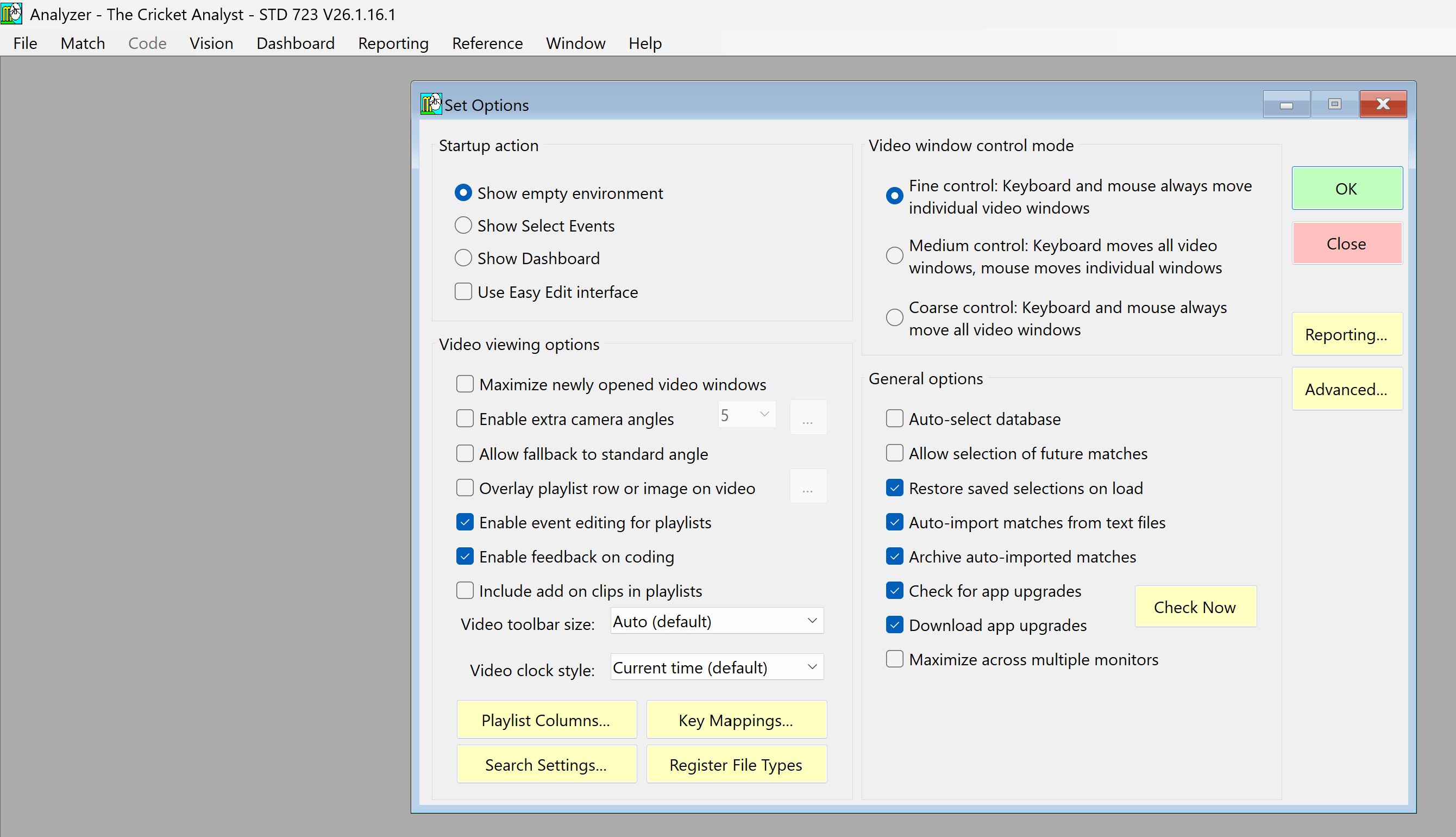Open the Help menu
The image size is (1456, 837).
pos(645,43)
